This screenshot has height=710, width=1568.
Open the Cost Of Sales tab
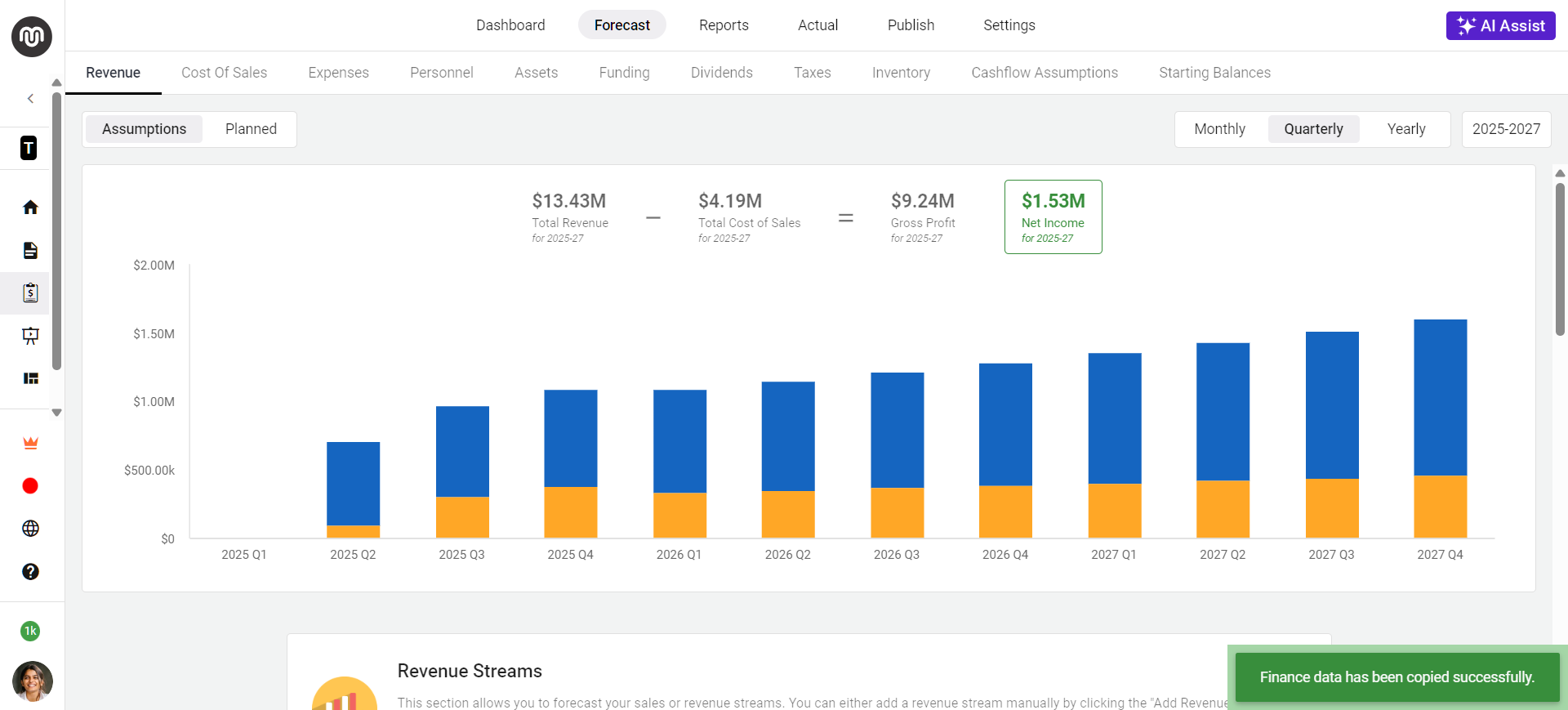[x=224, y=73]
